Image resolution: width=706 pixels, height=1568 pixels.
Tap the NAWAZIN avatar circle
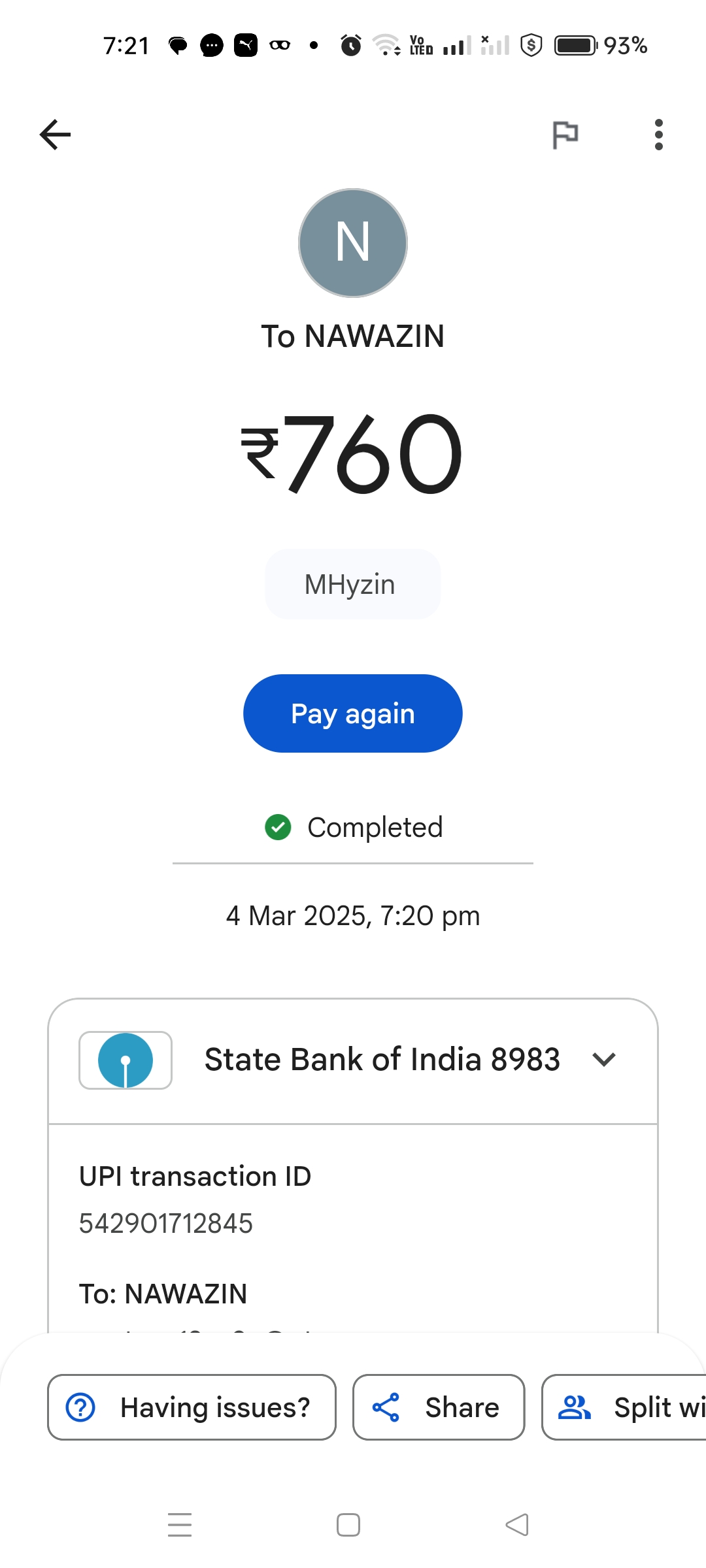click(353, 243)
